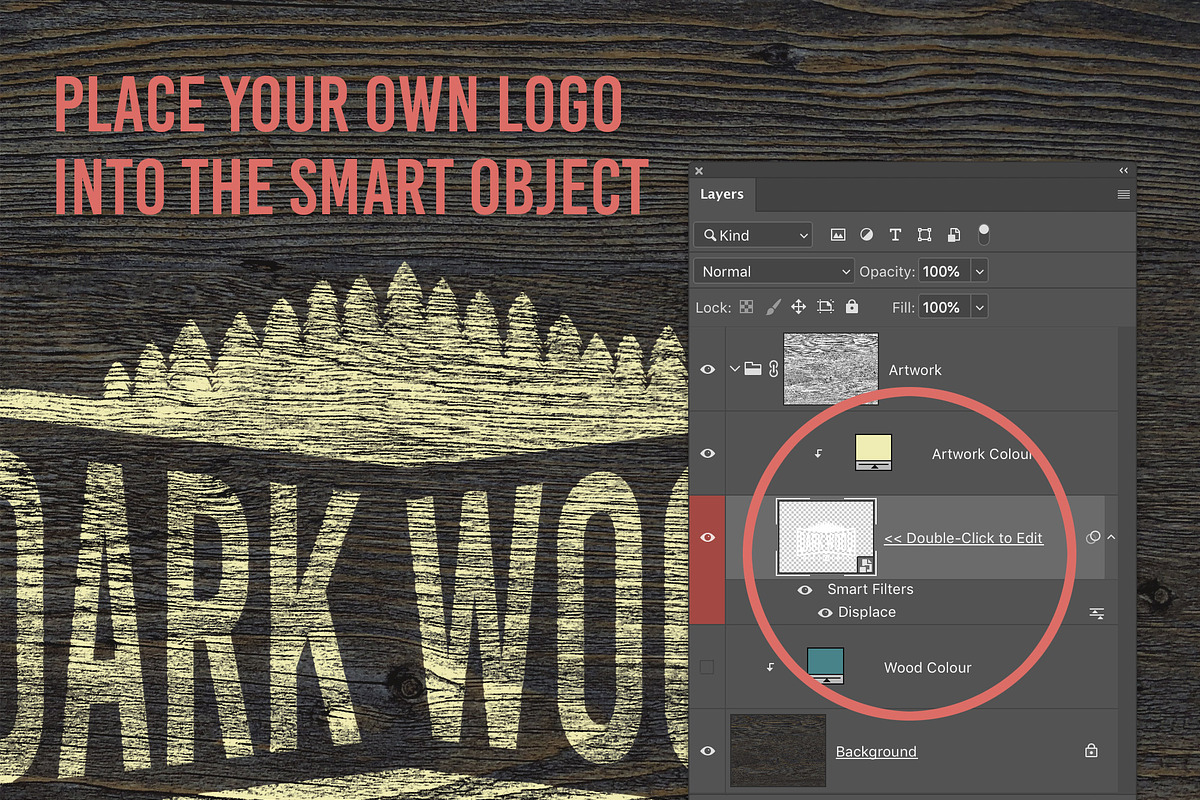Screen dimensions: 1200x800
Task: Turn off the layer filtering switch
Action: tap(983, 235)
